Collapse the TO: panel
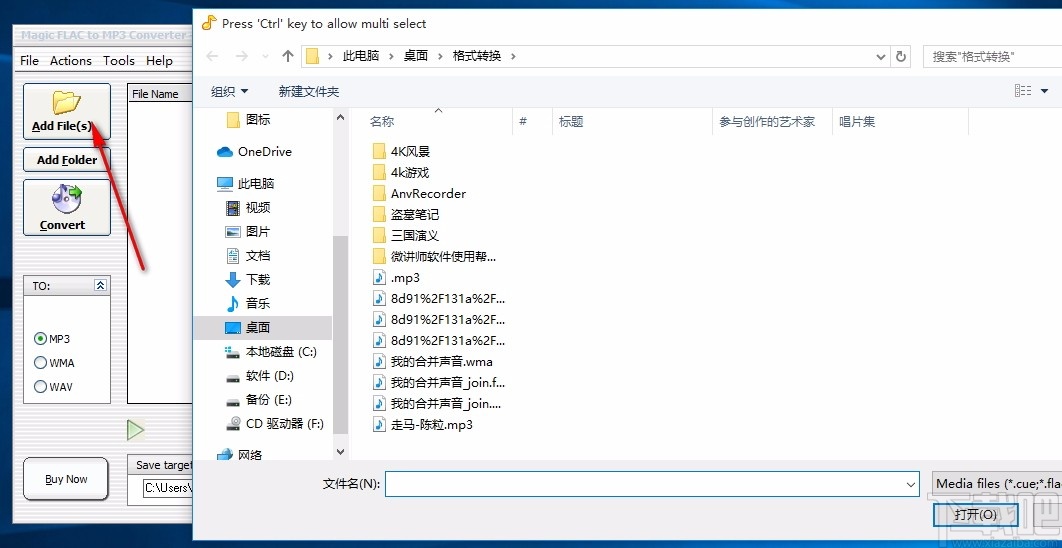Image resolution: width=1062 pixels, height=548 pixels. coord(100,286)
